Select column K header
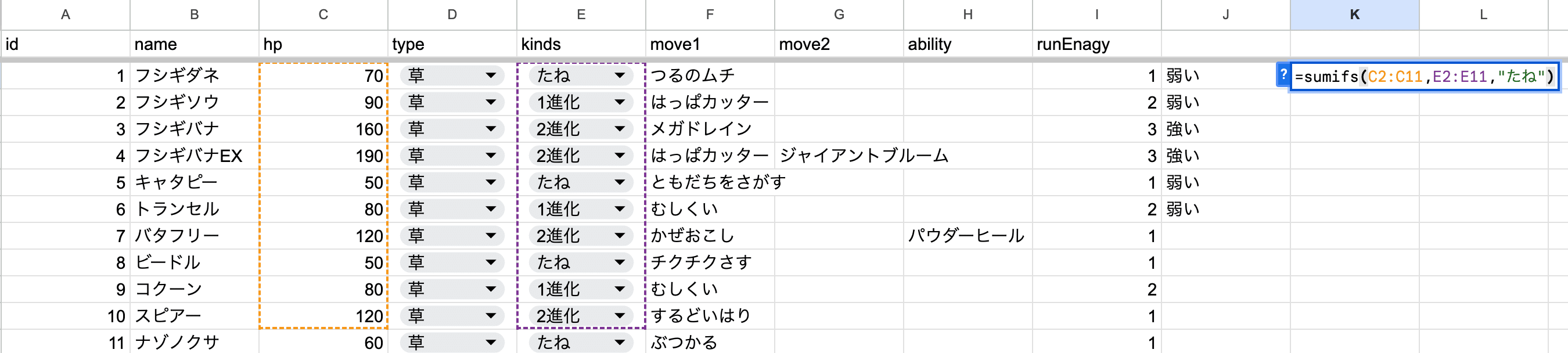Screen dimensions: 1568x353 click(1354, 15)
